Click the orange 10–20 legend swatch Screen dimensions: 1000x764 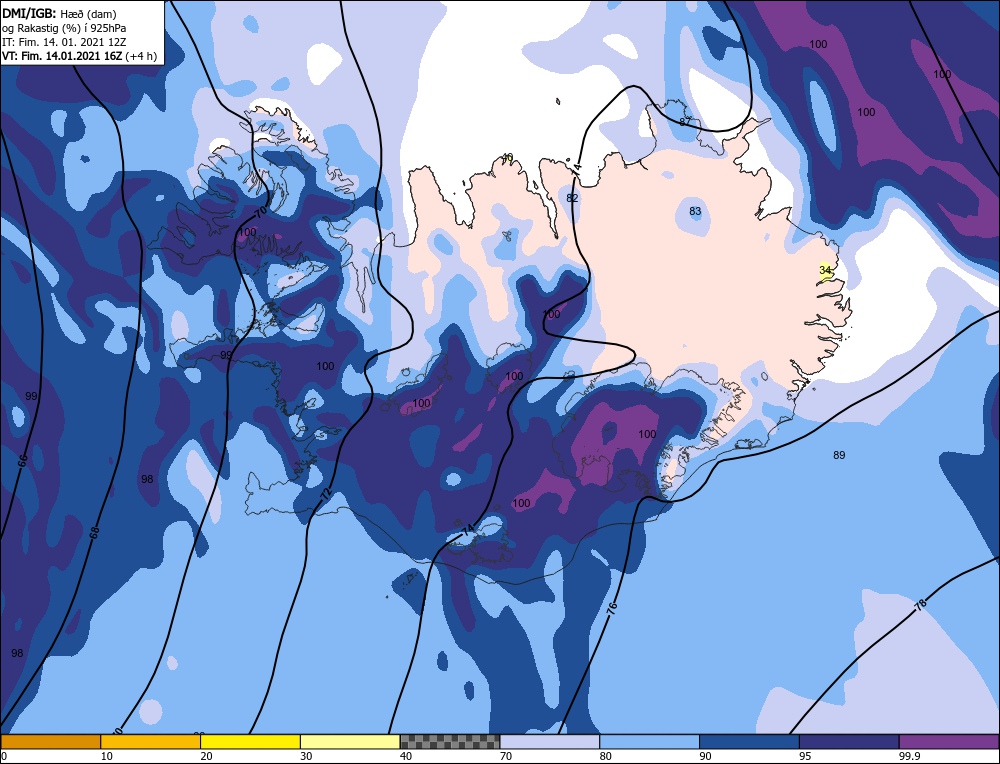[151, 741]
